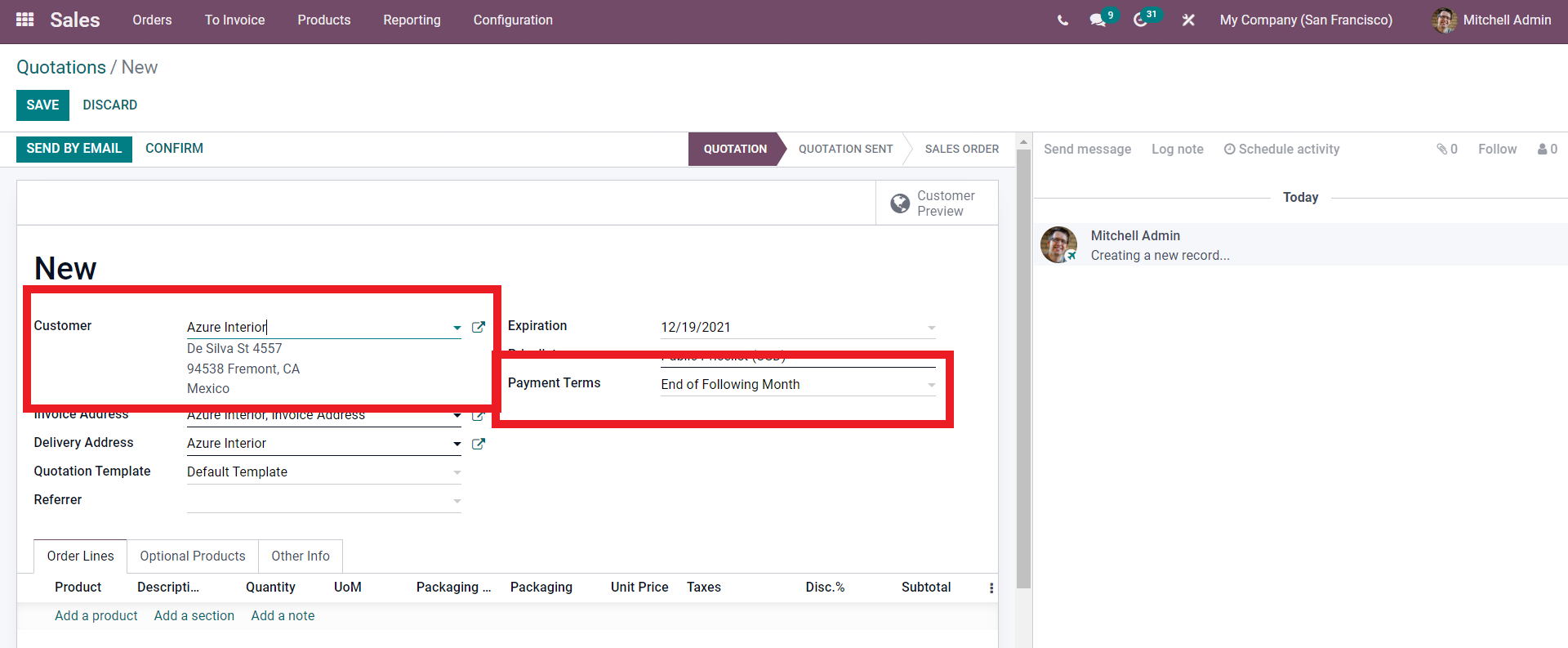Open the Reporting menu
Screen dimensions: 1568x648
412,20
